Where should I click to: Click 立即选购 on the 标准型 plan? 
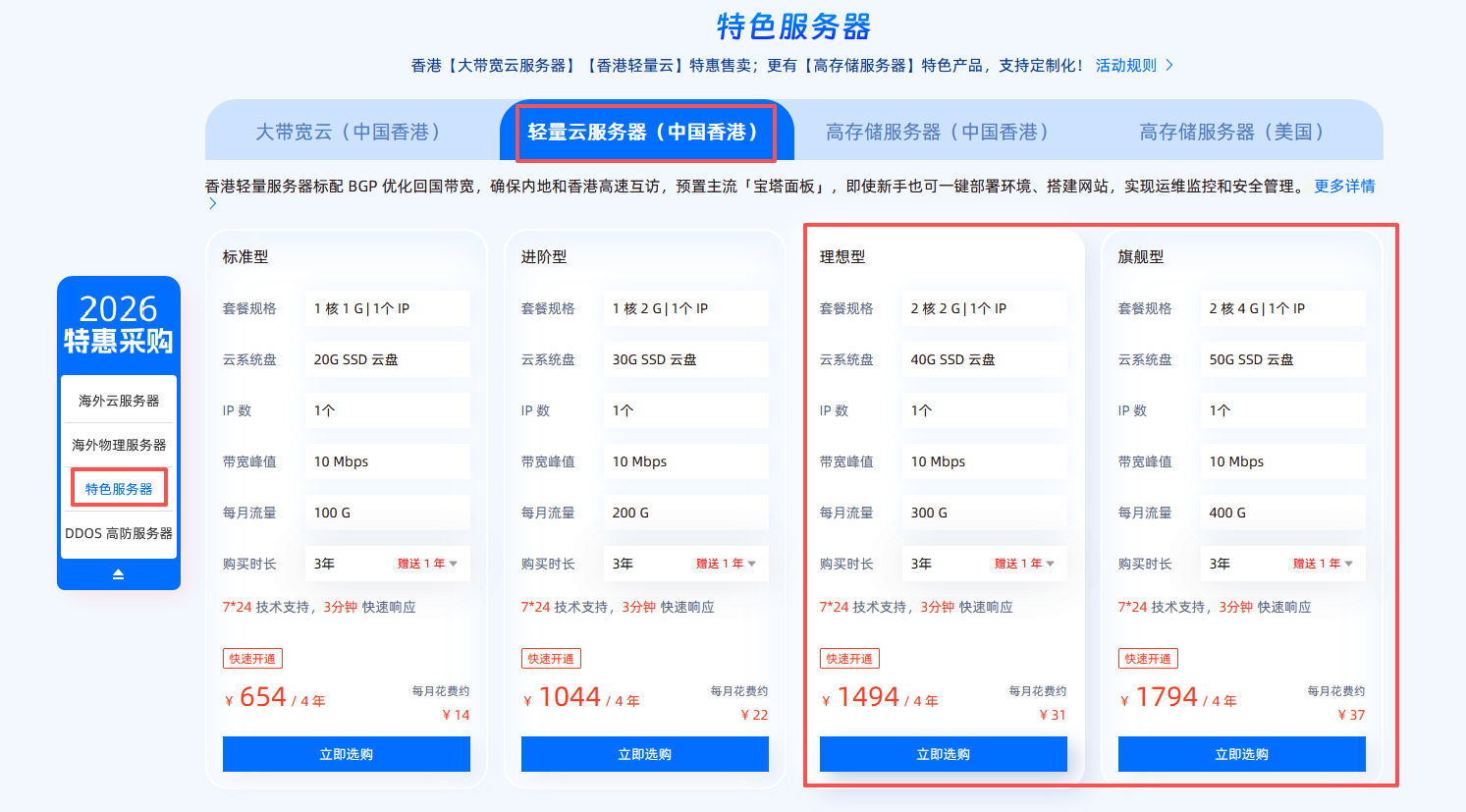tap(346, 753)
